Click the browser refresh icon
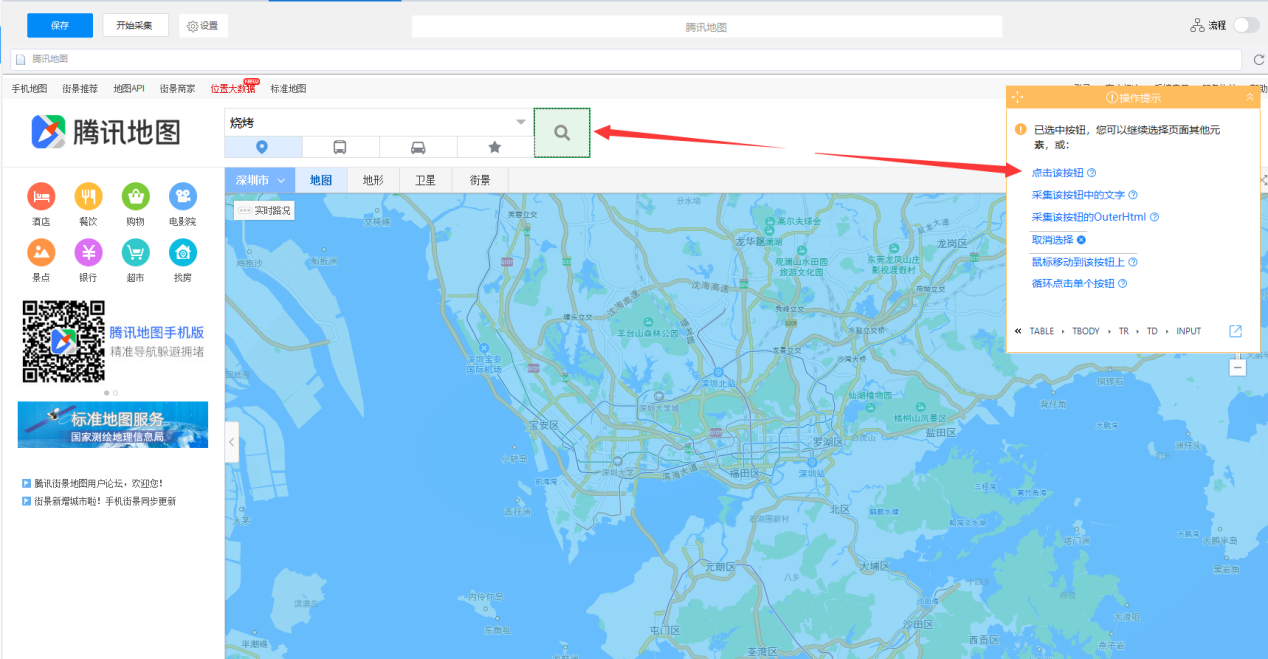1268x659 pixels. [1258, 60]
